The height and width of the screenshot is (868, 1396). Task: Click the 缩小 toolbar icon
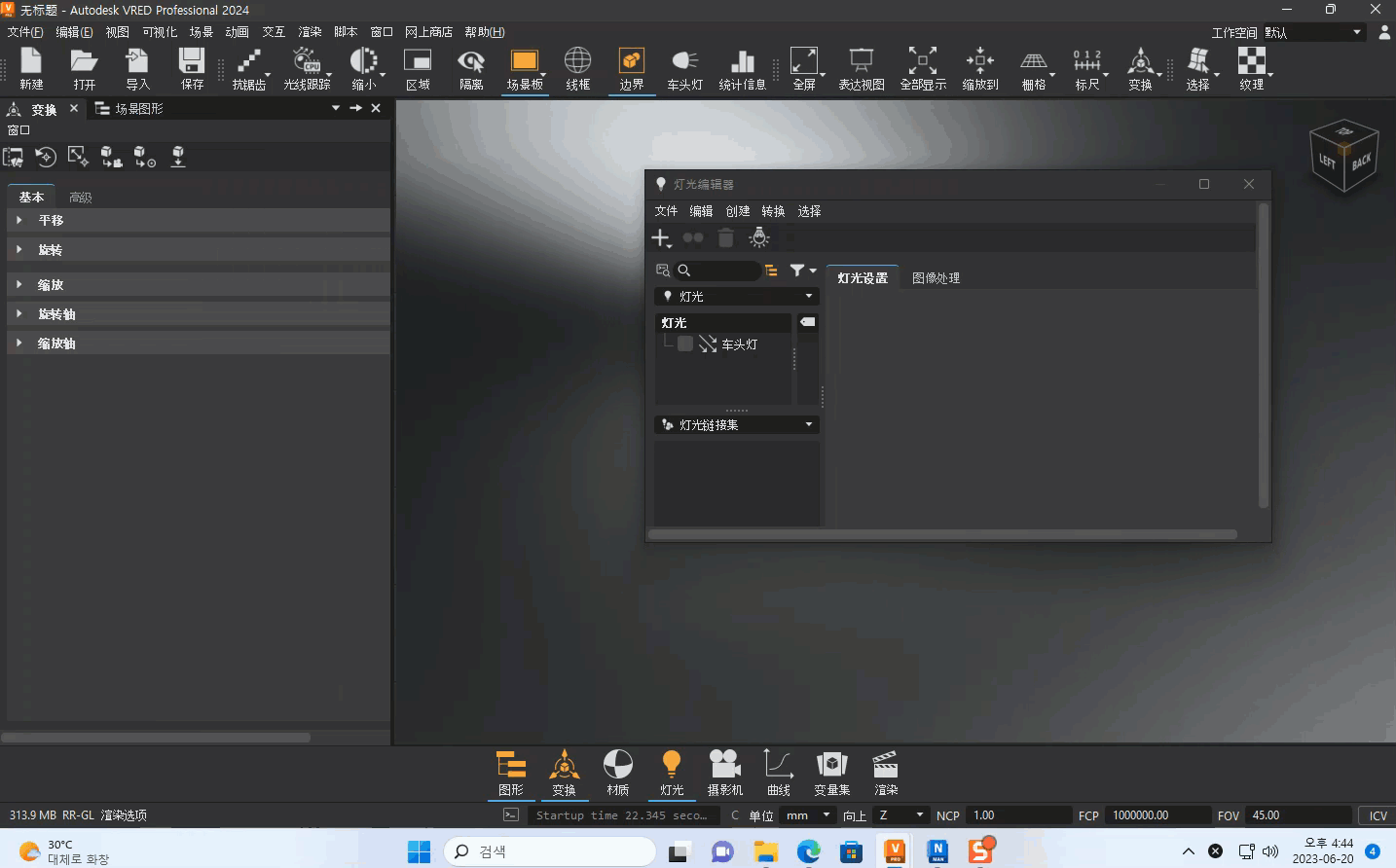click(x=364, y=69)
